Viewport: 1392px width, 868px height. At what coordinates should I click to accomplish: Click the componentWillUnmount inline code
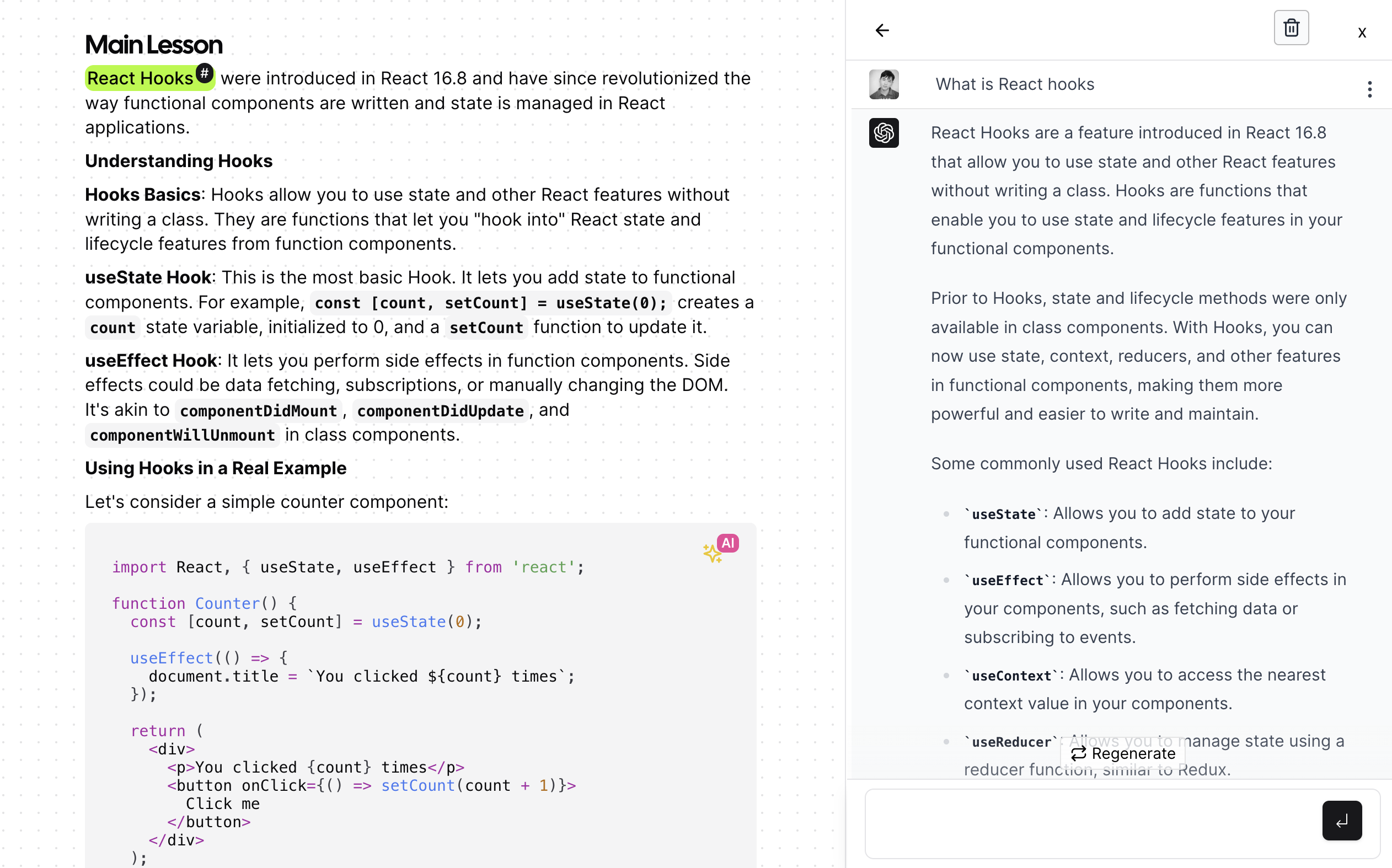click(x=183, y=435)
